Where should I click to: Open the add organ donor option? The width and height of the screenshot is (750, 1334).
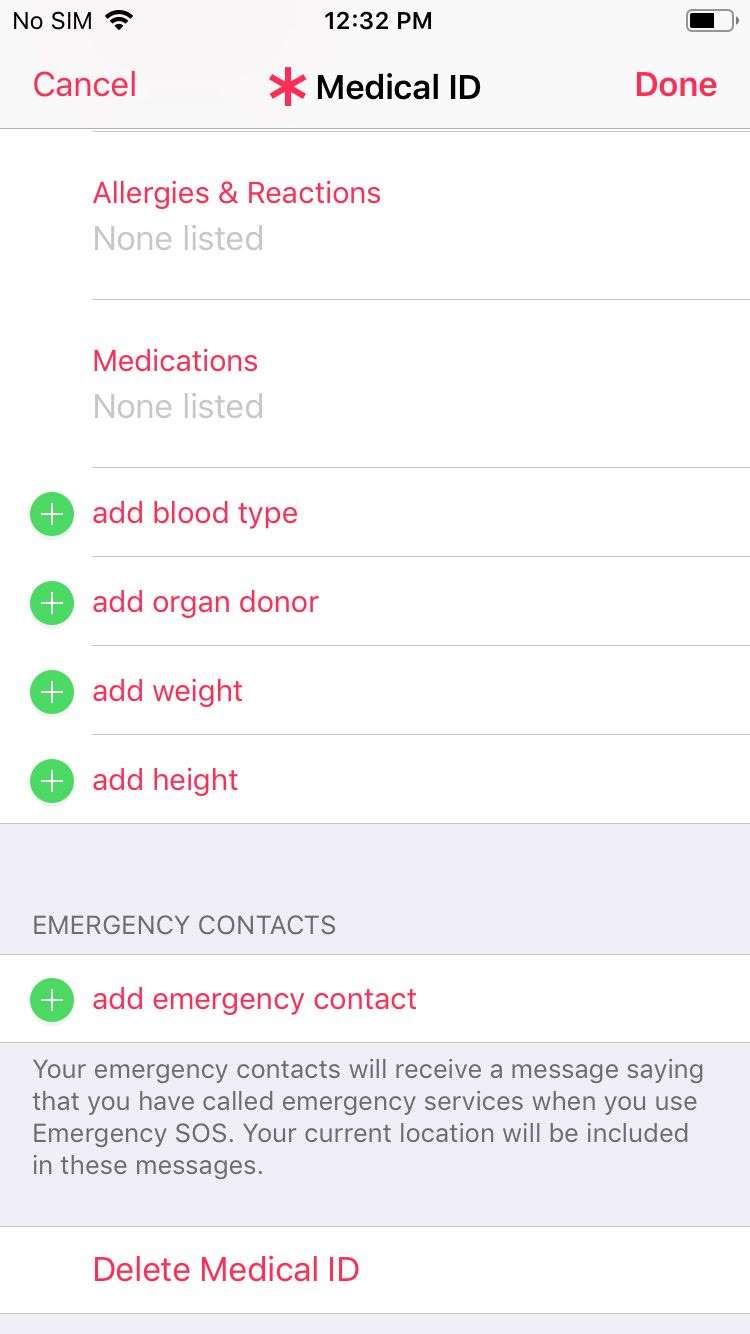(205, 602)
